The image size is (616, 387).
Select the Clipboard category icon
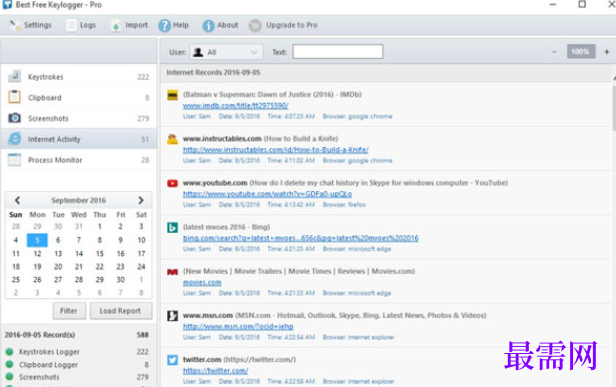tap(15, 97)
